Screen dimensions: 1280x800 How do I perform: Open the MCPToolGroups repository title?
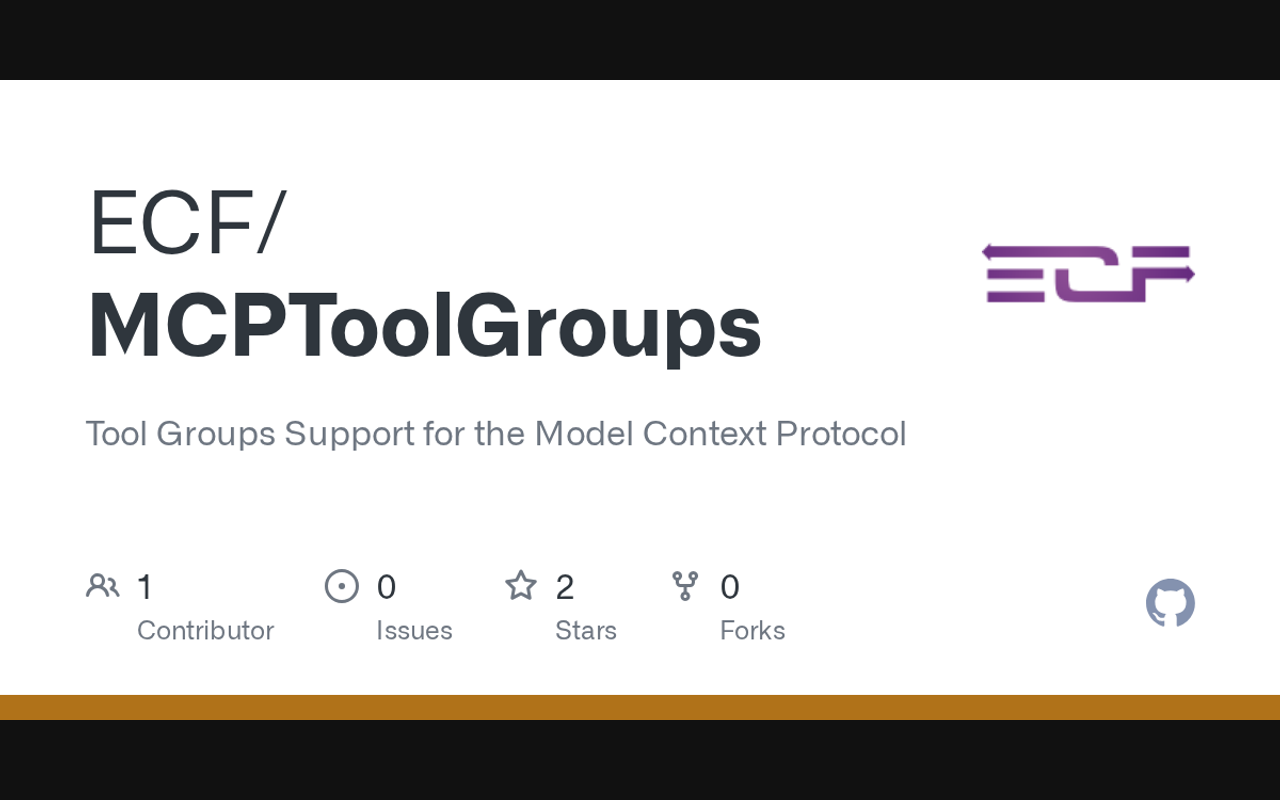424,326
